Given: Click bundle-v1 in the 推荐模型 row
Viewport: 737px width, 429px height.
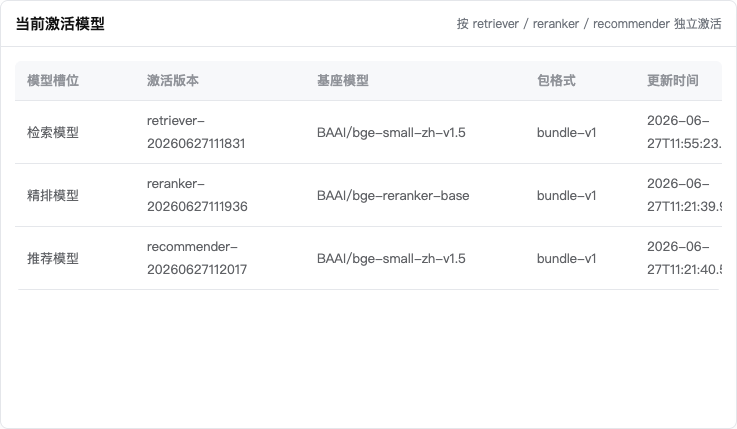Looking at the screenshot, I should (566, 258).
